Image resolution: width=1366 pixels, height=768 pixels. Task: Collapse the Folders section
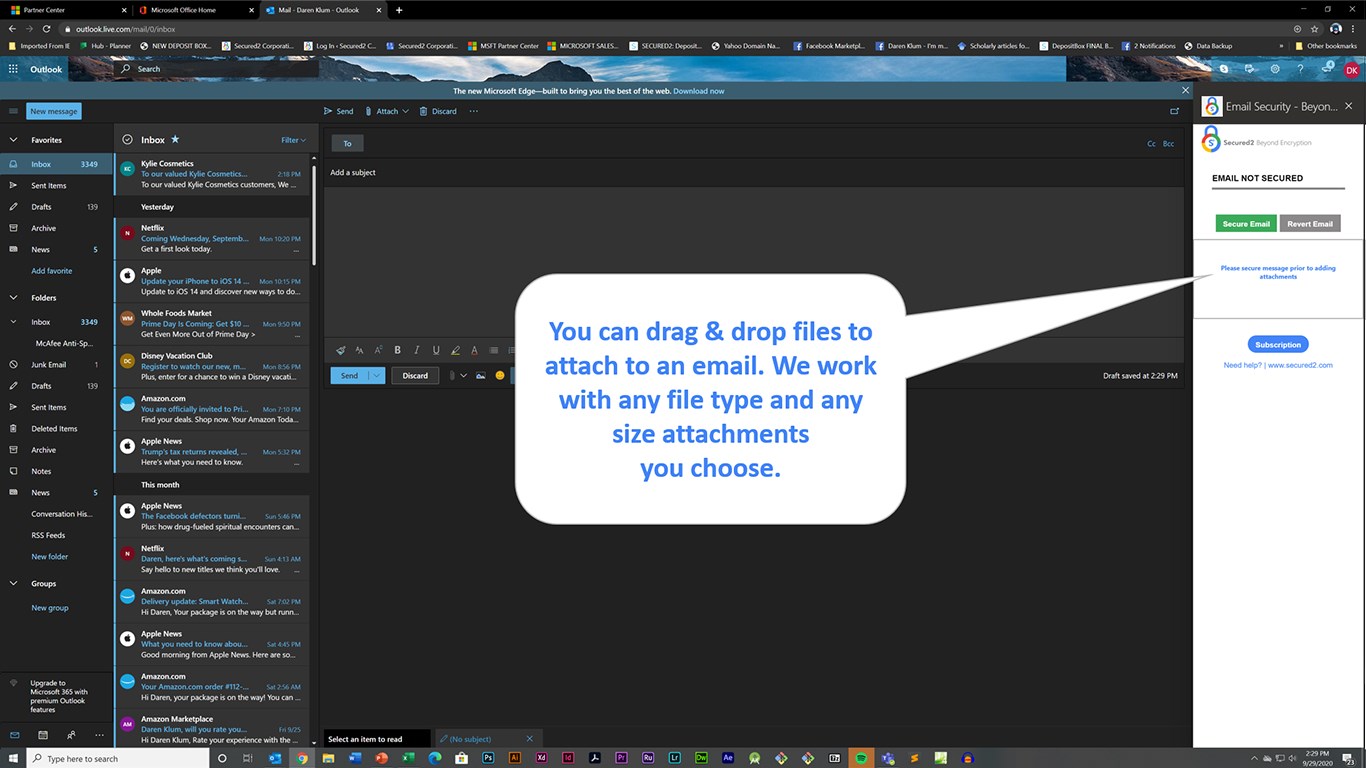tap(13, 298)
